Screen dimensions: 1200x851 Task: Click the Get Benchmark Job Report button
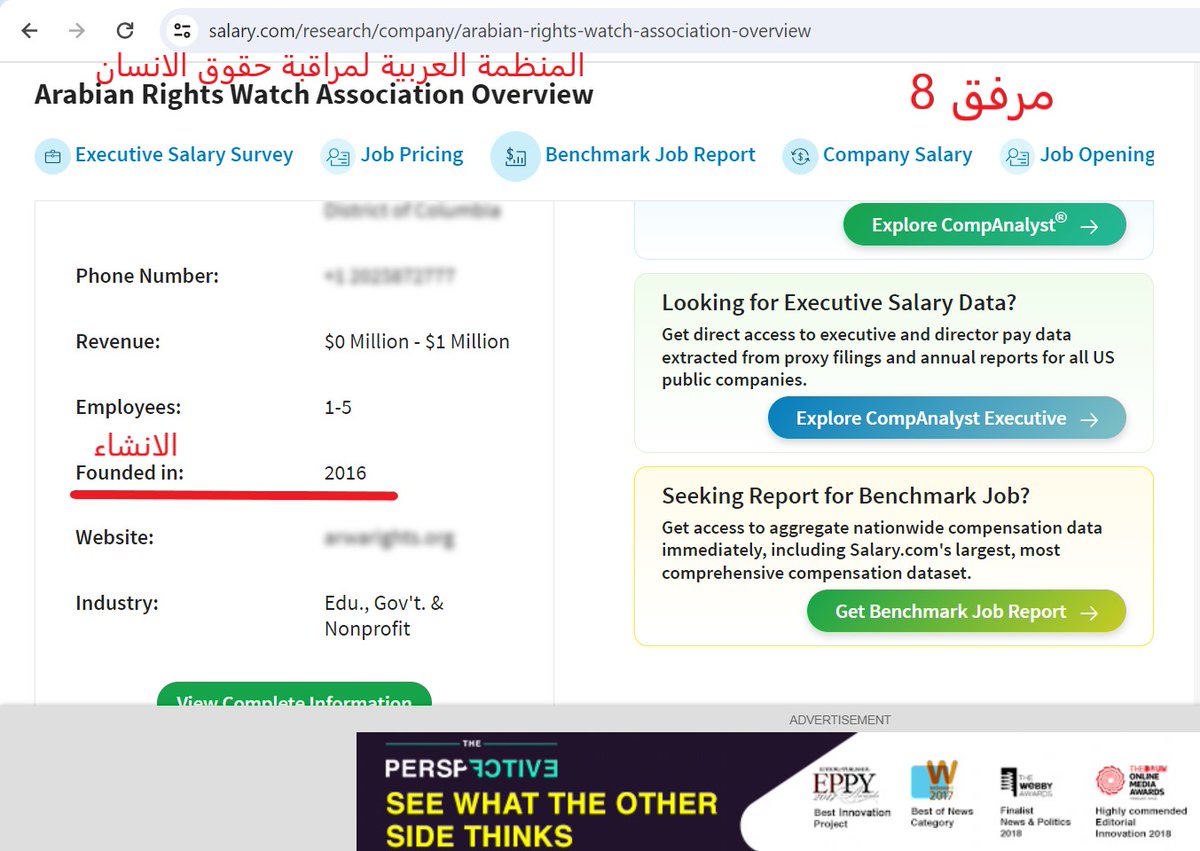(966, 611)
